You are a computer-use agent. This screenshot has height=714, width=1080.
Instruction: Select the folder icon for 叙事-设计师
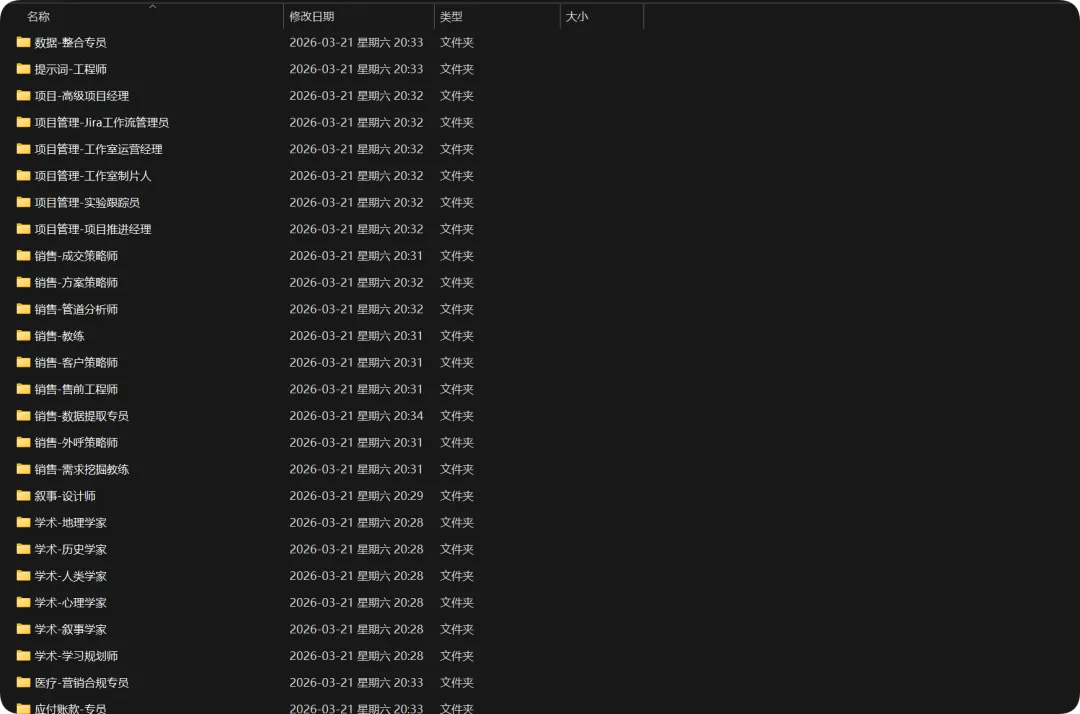coord(23,496)
